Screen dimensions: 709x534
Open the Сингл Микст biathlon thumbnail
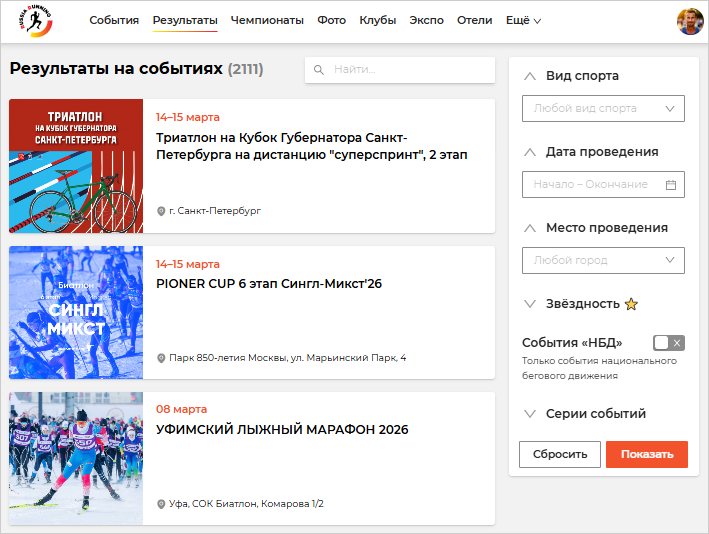[x=76, y=312]
